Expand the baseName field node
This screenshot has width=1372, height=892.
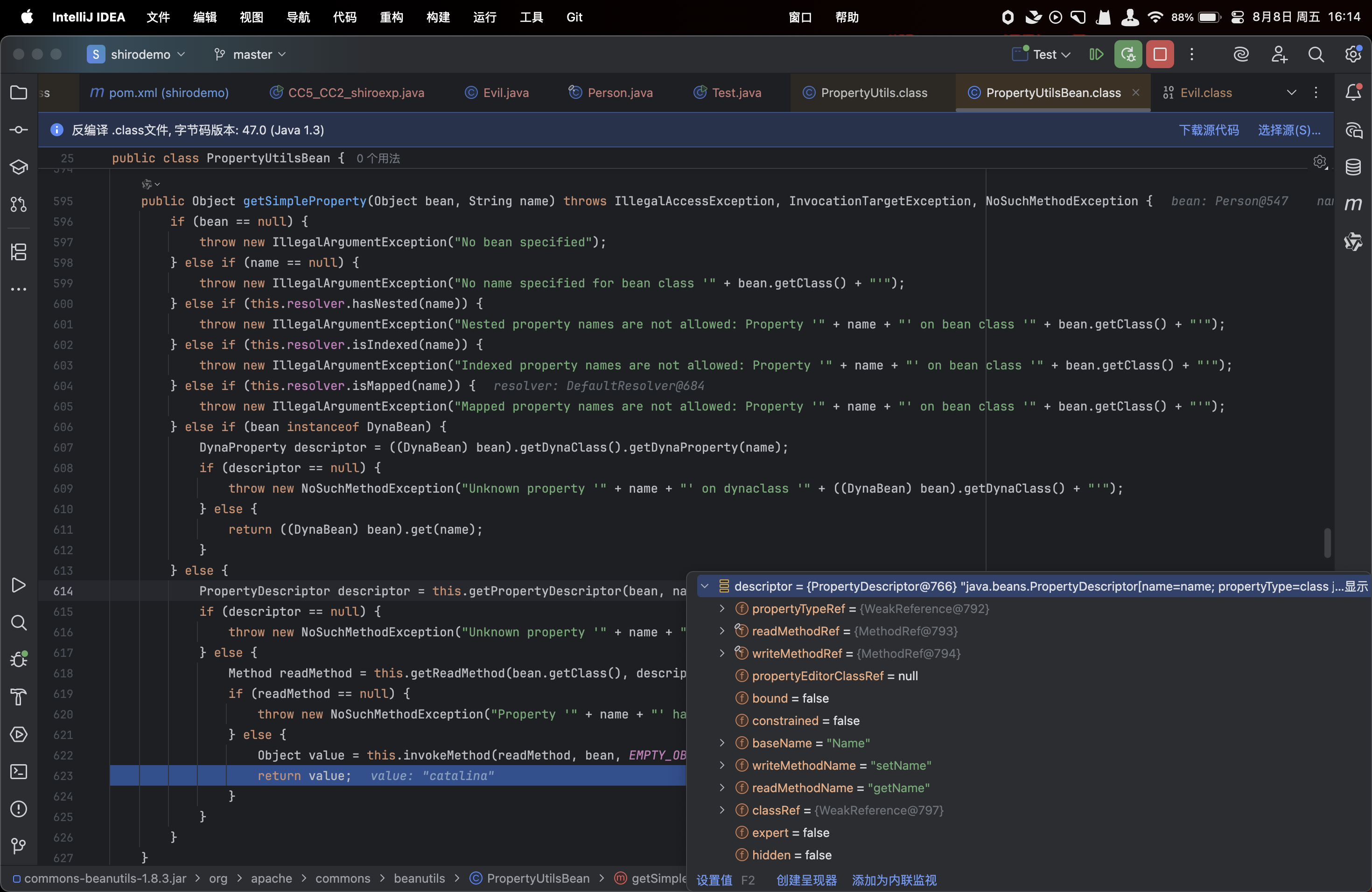click(722, 743)
